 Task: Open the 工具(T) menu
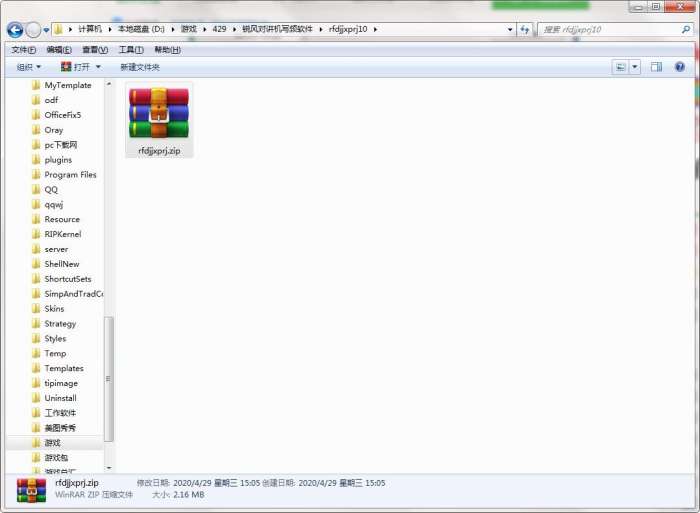tap(131, 50)
